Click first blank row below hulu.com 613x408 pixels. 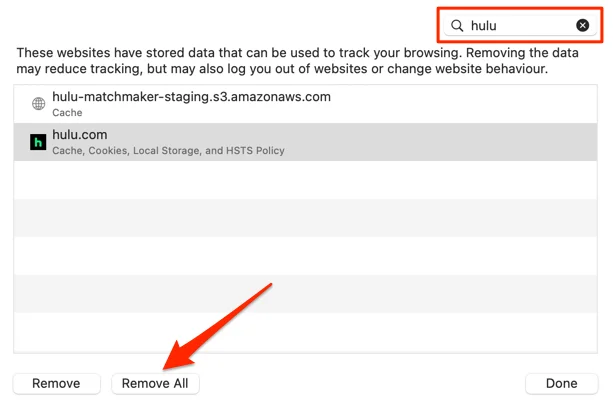point(305,180)
